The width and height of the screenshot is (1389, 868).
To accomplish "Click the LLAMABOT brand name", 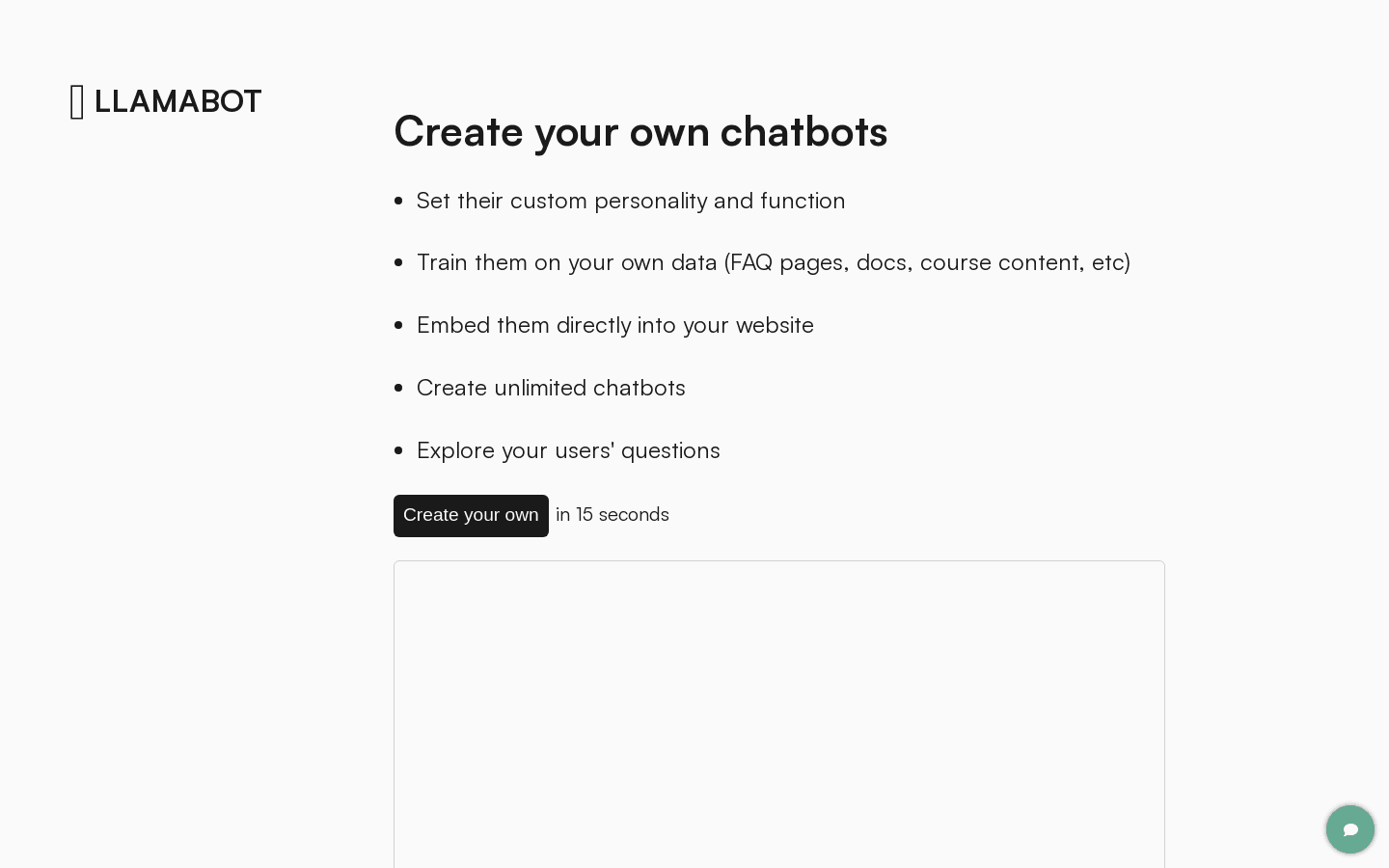I will coord(177,101).
